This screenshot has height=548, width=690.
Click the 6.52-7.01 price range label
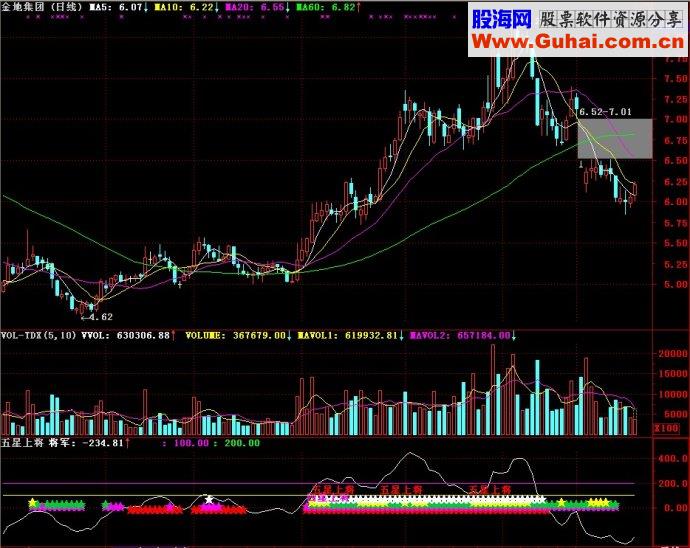tap(605, 112)
